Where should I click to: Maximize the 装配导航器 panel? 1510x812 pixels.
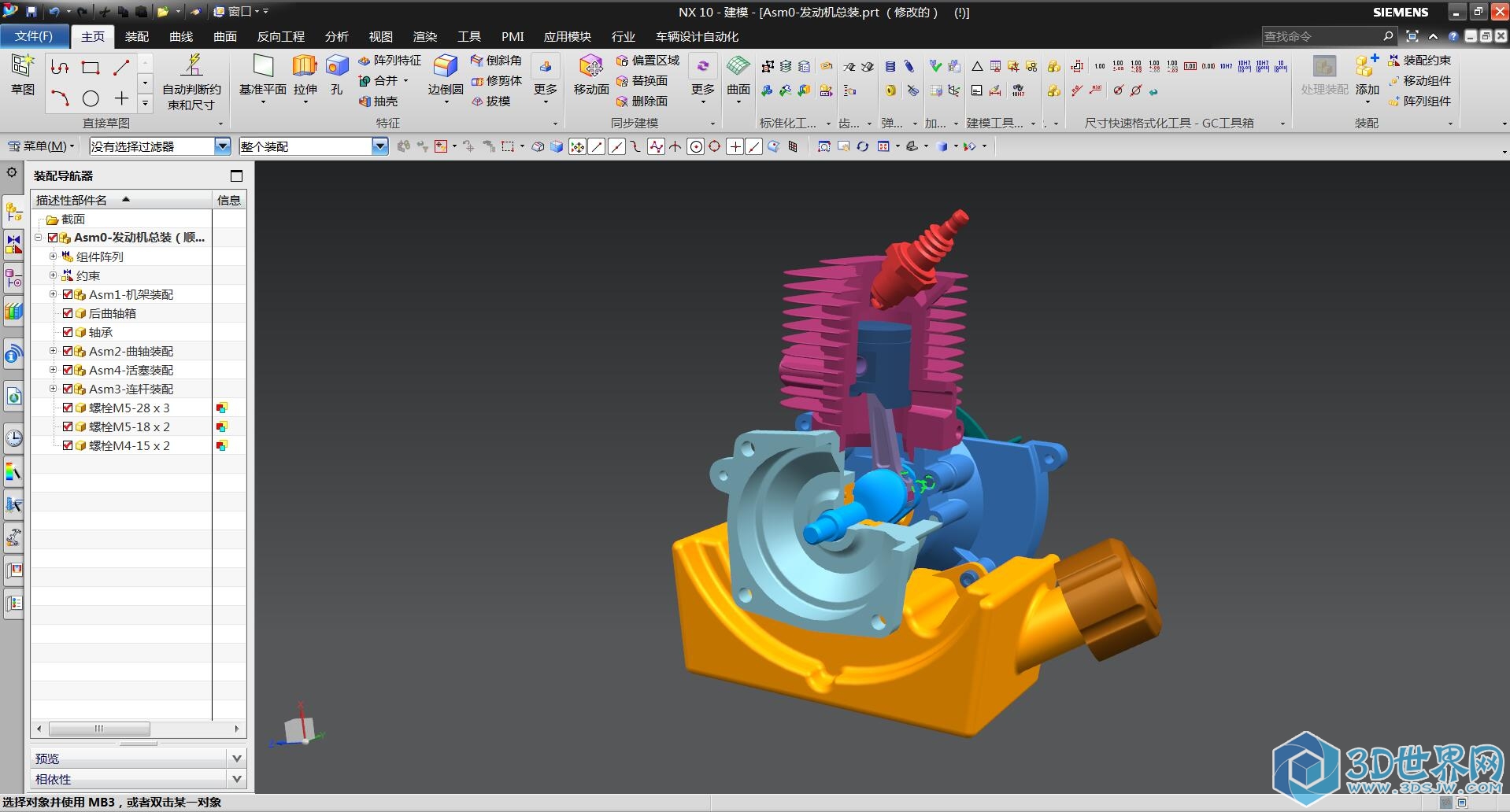[236, 175]
